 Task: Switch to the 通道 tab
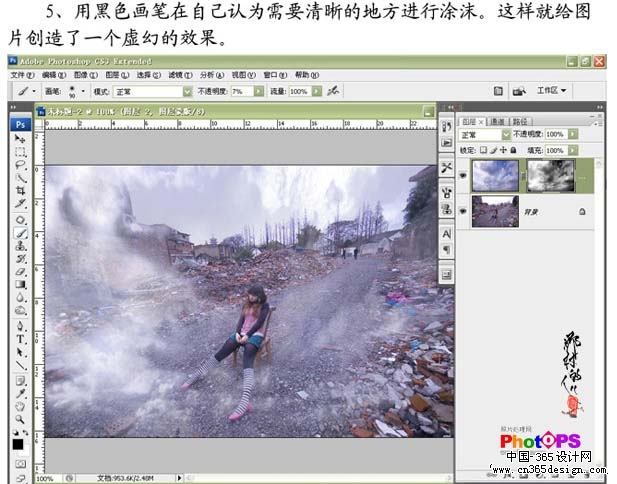point(497,122)
